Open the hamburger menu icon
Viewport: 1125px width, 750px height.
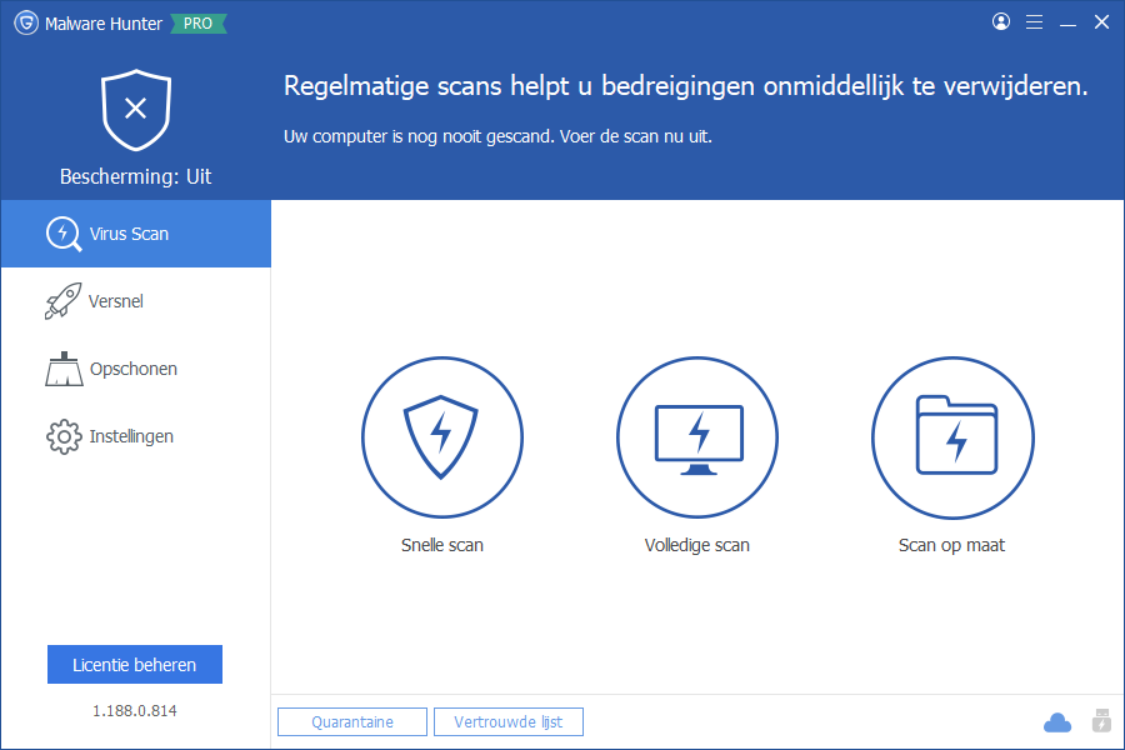point(1034,22)
